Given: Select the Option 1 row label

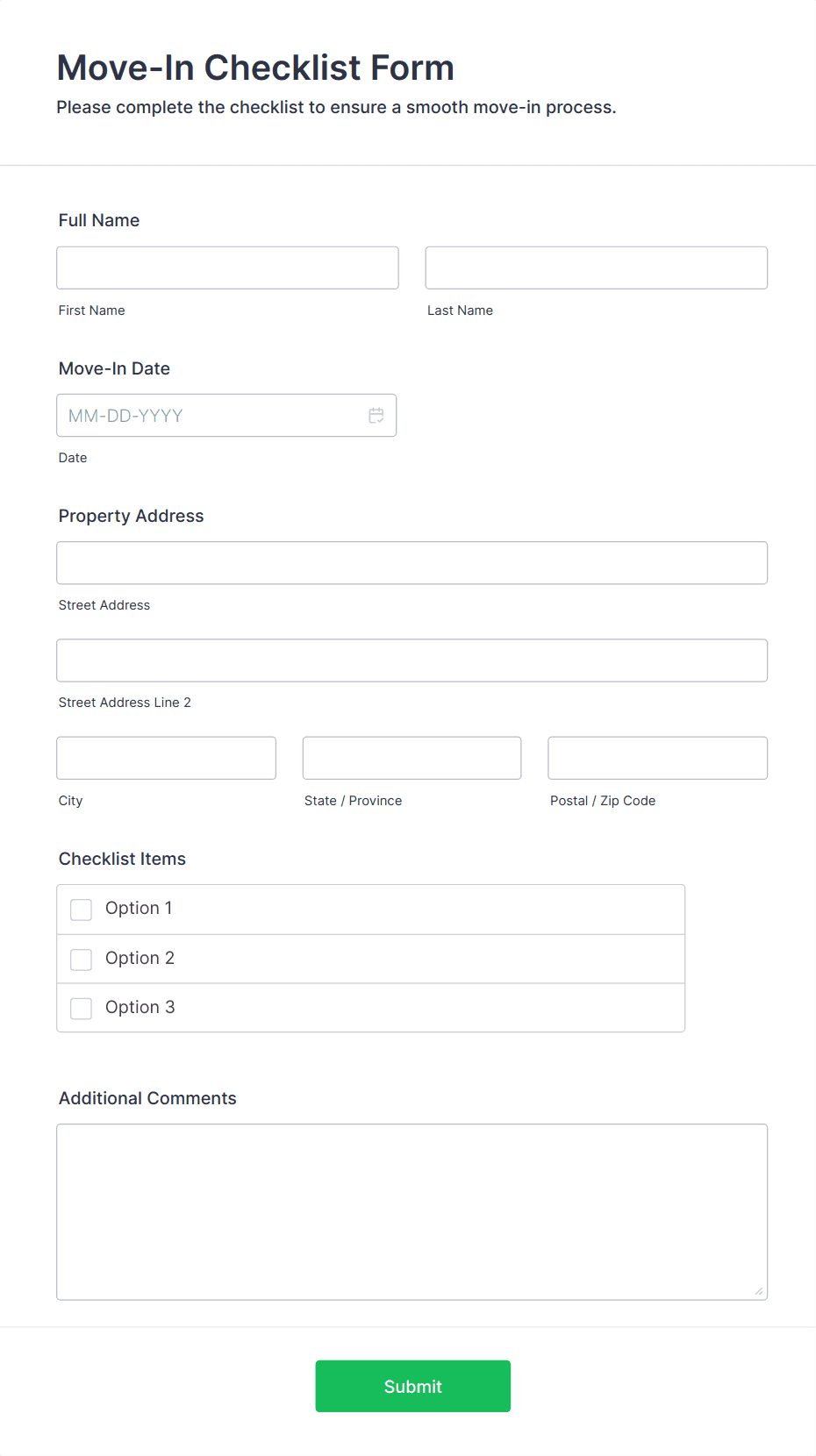Looking at the screenshot, I should pyautogui.click(x=139, y=908).
